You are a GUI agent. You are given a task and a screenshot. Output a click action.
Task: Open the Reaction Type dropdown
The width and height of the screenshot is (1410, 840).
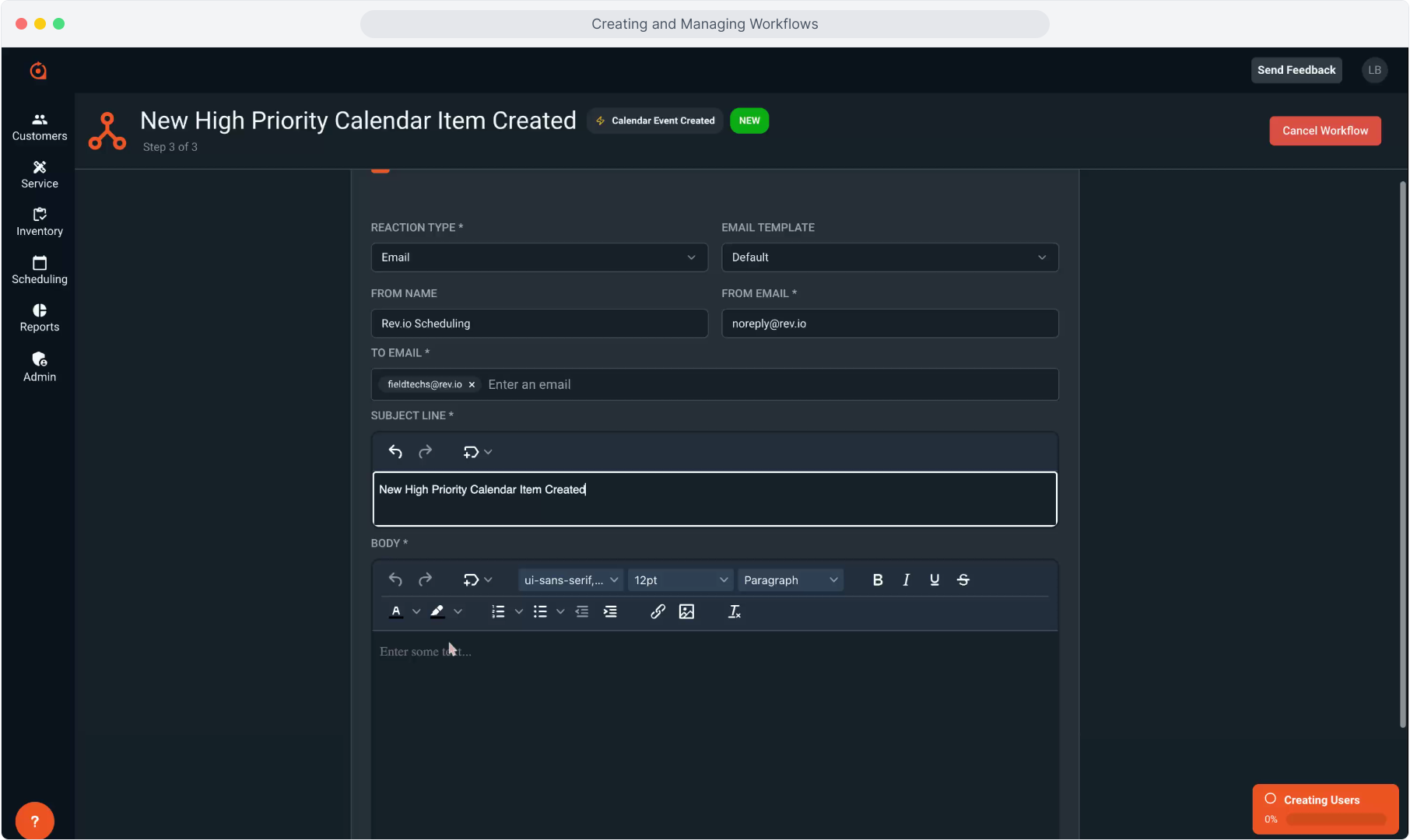tap(539, 257)
